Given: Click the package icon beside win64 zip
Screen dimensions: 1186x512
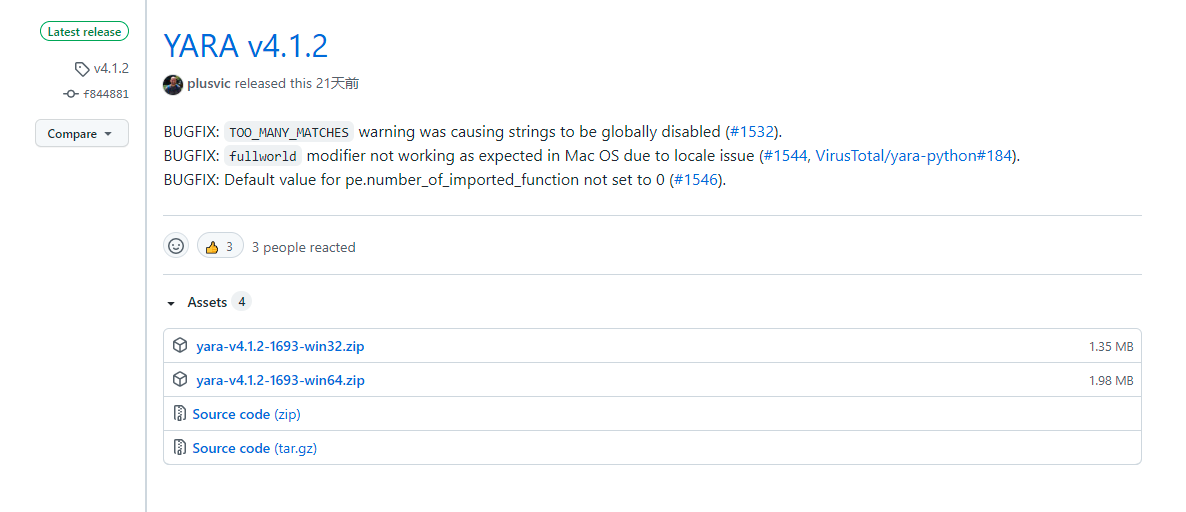Looking at the screenshot, I should (180, 380).
